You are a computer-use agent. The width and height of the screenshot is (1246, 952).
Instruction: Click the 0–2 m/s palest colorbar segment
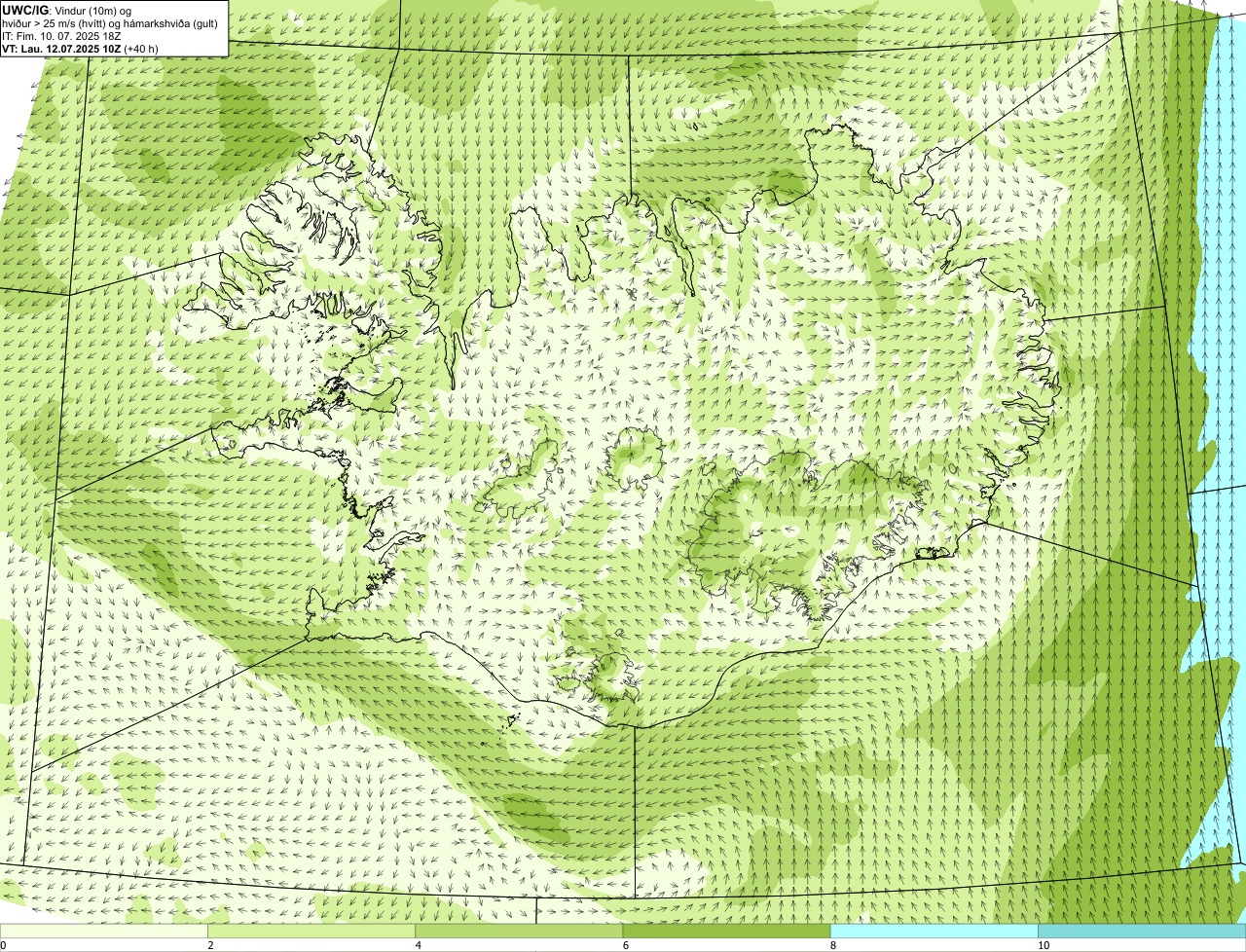tap(104, 931)
